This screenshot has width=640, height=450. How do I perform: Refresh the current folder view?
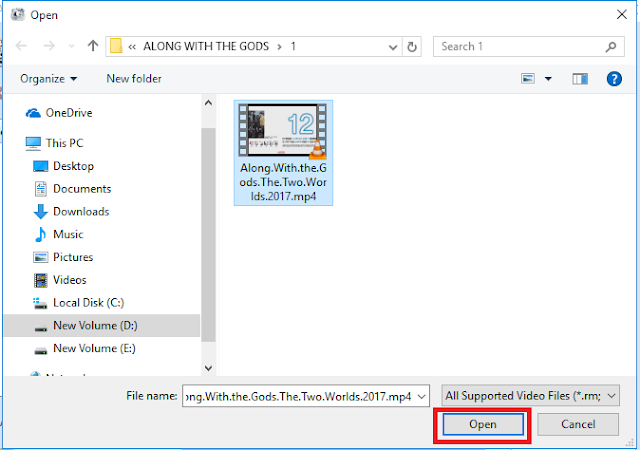(x=412, y=47)
